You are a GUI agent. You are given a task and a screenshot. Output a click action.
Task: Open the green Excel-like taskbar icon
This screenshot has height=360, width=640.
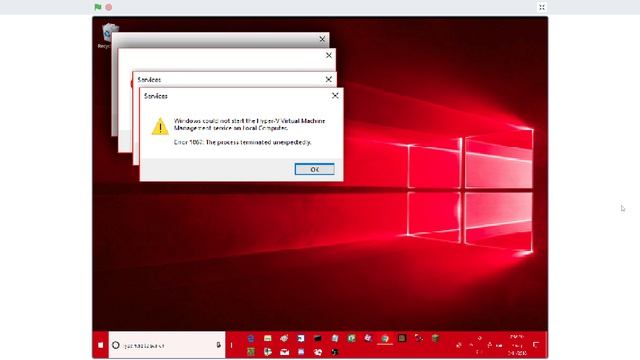click(x=351, y=338)
